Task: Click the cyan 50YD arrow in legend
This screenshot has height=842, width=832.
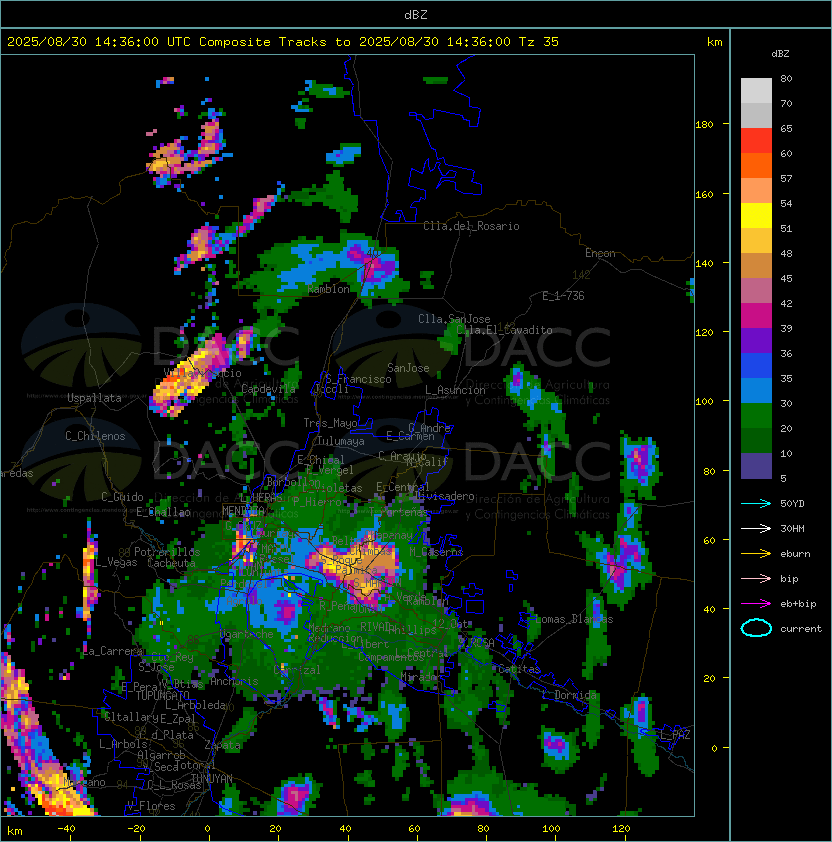Action: pos(756,504)
